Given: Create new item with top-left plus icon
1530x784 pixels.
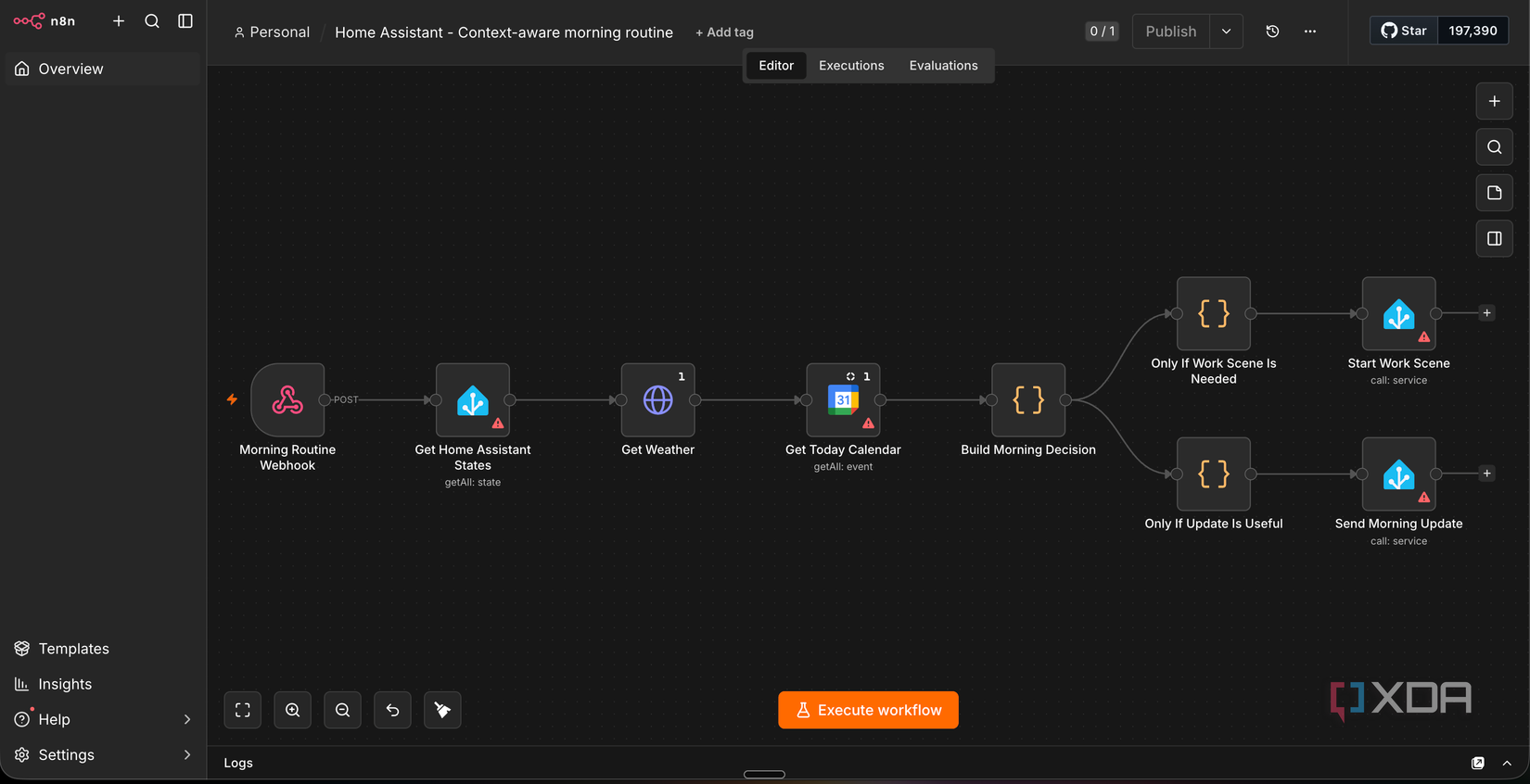Looking at the screenshot, I should click(x=119, y=20).
